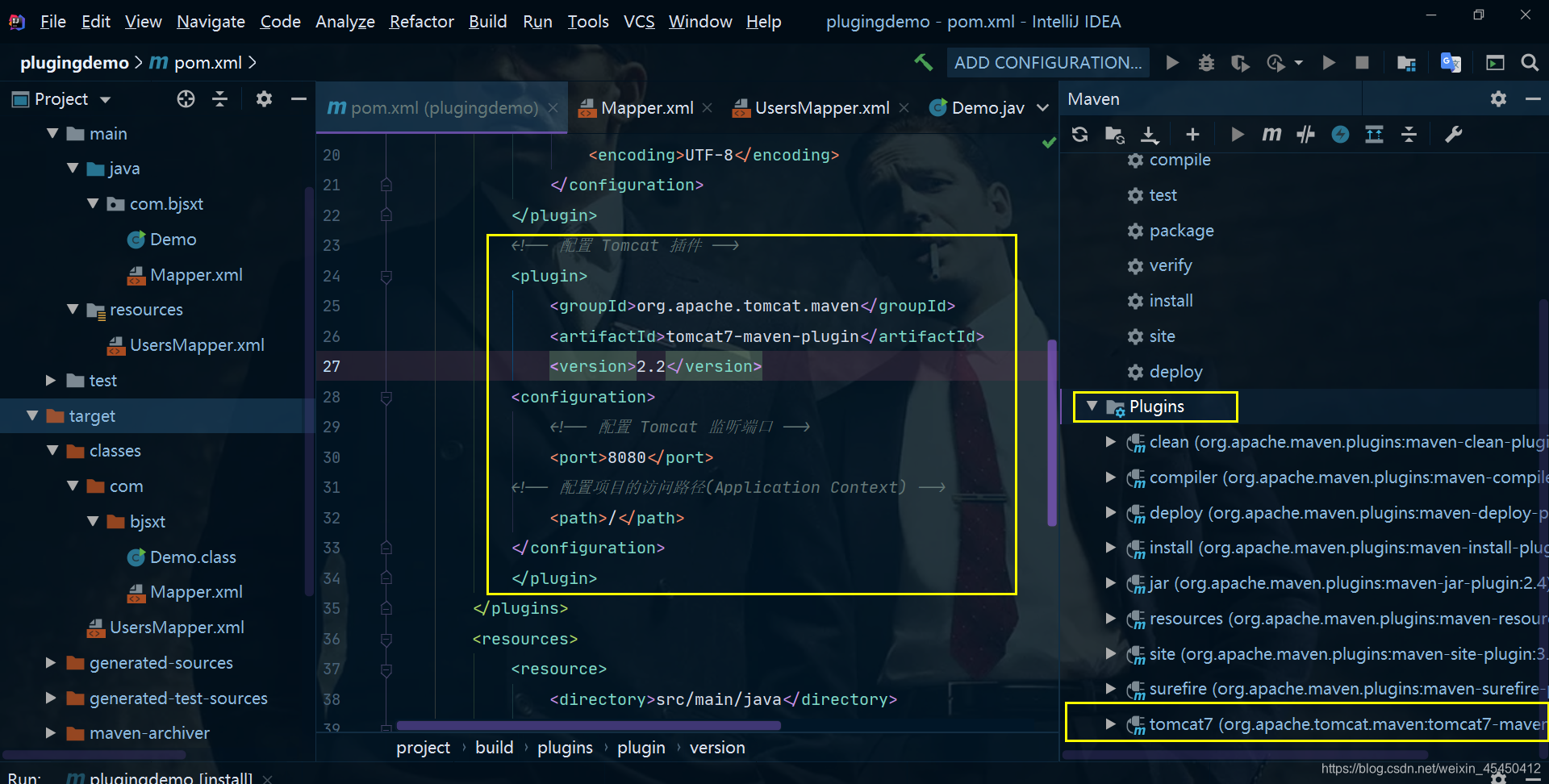
Task: Click the editor horizontal scrollbar
Action: point(588,725)
